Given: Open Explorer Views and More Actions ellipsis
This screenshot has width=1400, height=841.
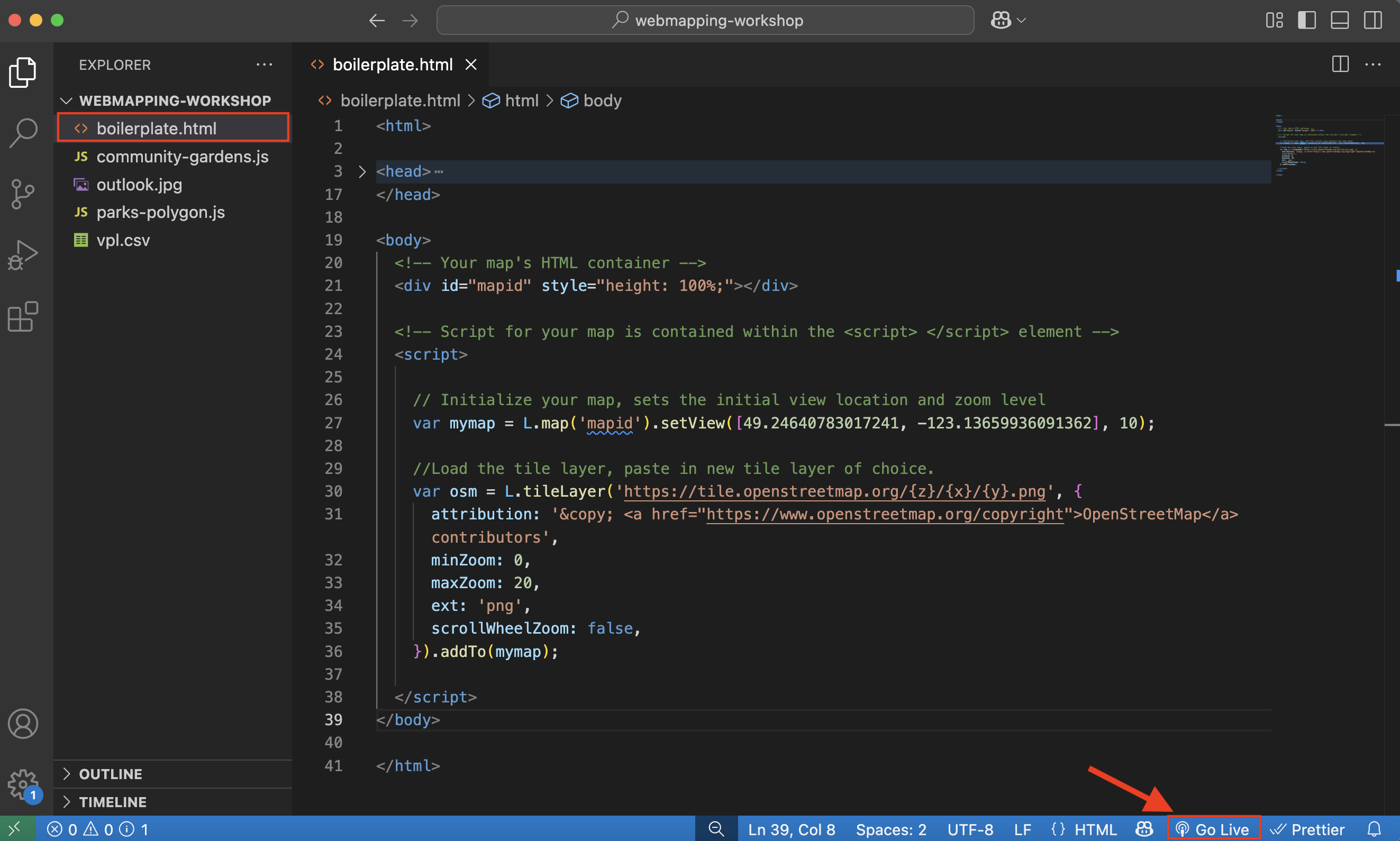Looking at the screenshot, I should pyautogui.click(x=264, y=65).
